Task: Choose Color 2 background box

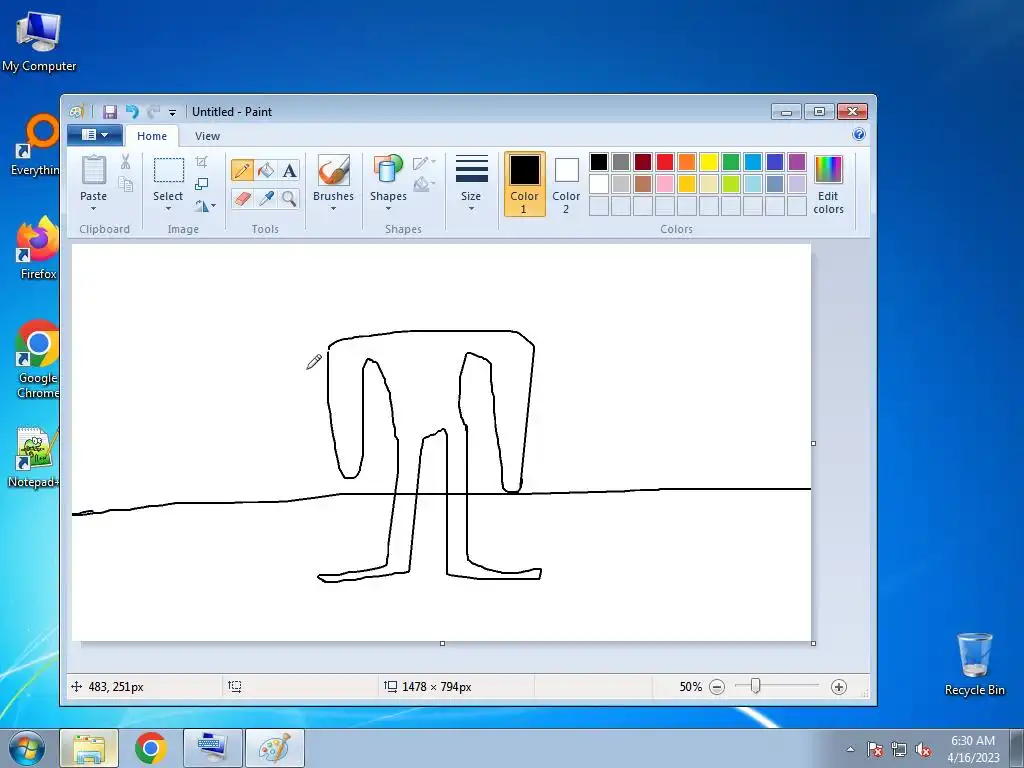Action: [x=566, y=184]
